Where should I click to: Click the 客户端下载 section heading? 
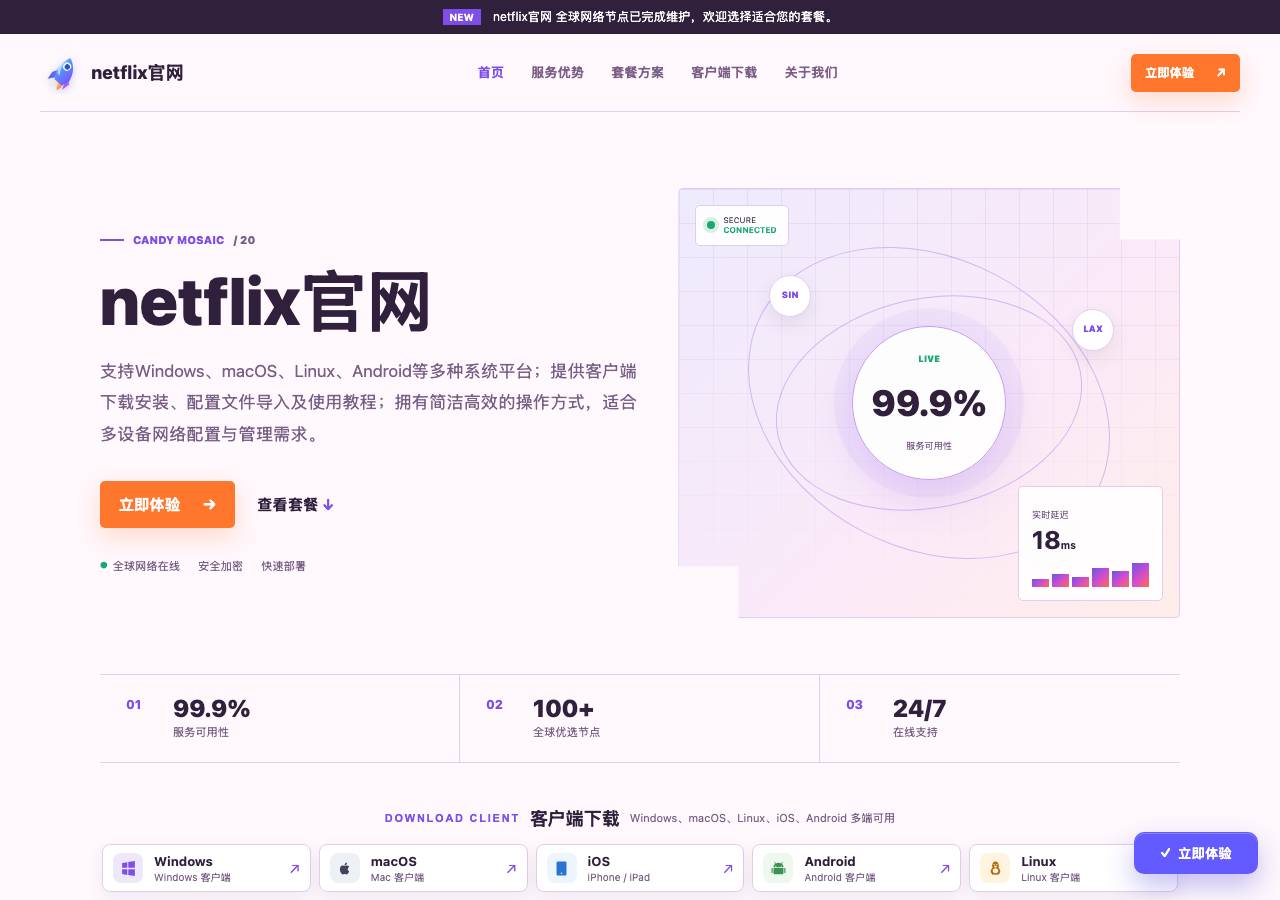[575, 818]
